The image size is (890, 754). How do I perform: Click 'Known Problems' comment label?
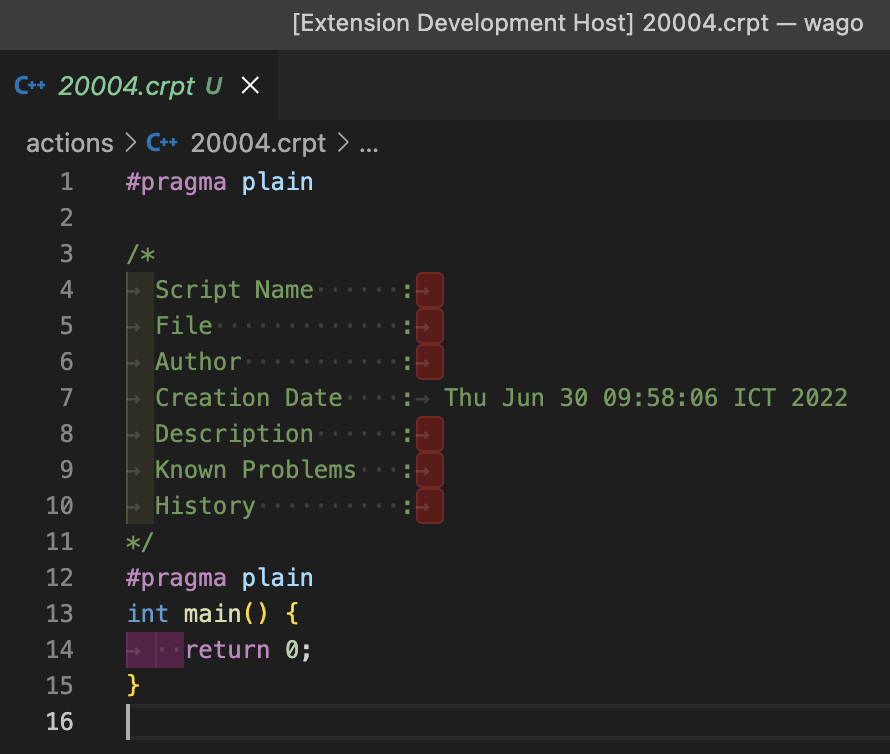coord(255,470)
